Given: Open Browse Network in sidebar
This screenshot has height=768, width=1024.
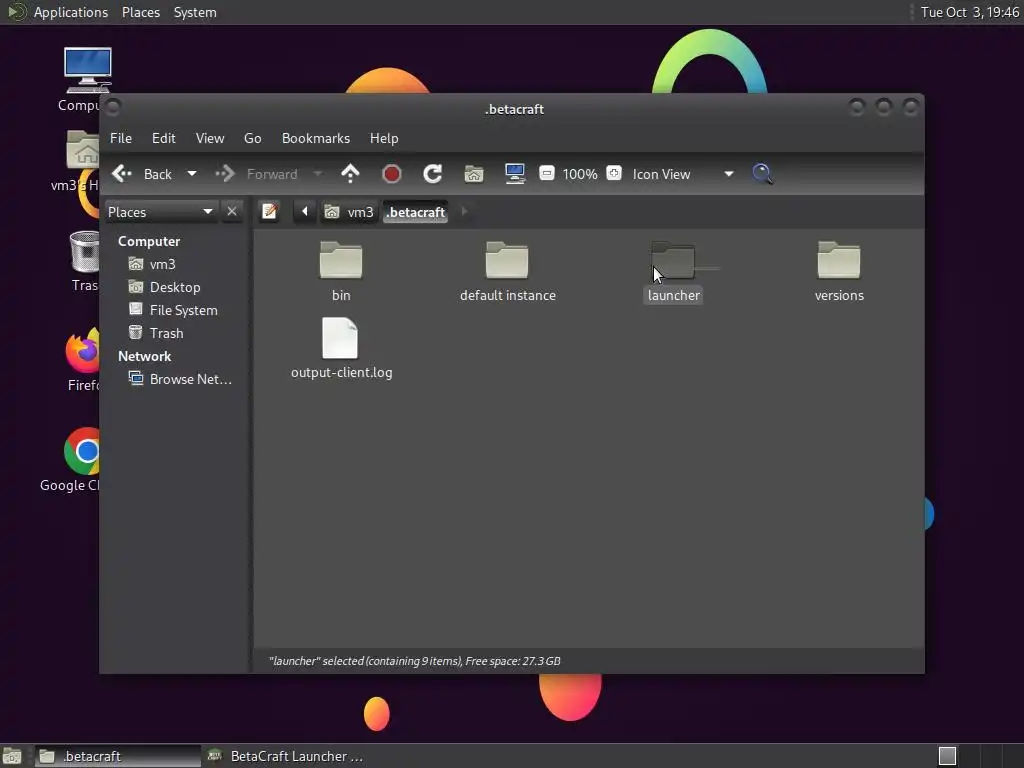Looking at the screenshot, I should [x=190, y=379].
